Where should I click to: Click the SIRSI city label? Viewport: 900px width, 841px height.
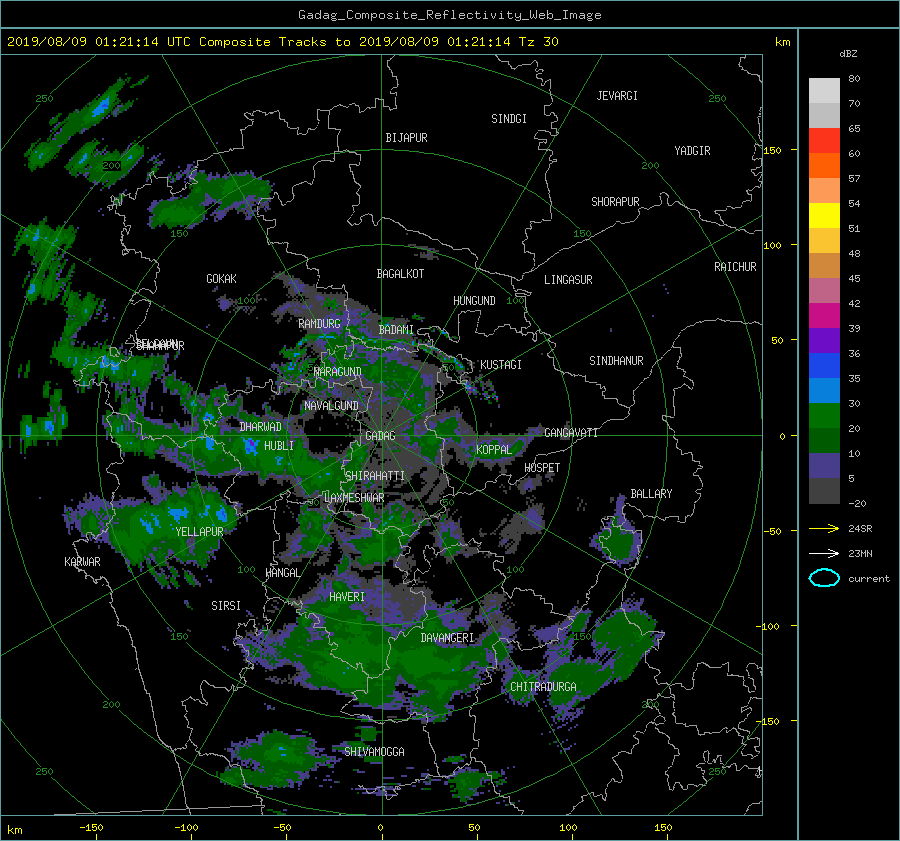point(226,606)
